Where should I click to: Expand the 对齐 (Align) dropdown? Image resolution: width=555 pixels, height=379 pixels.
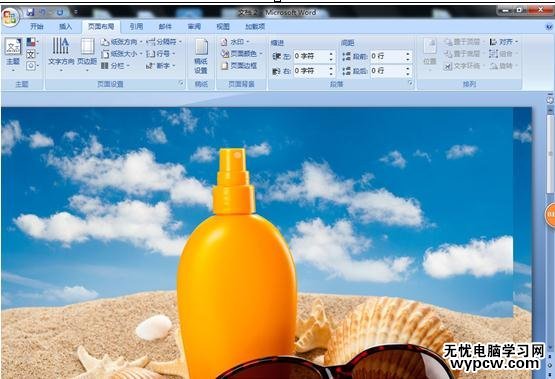point(504,42)
